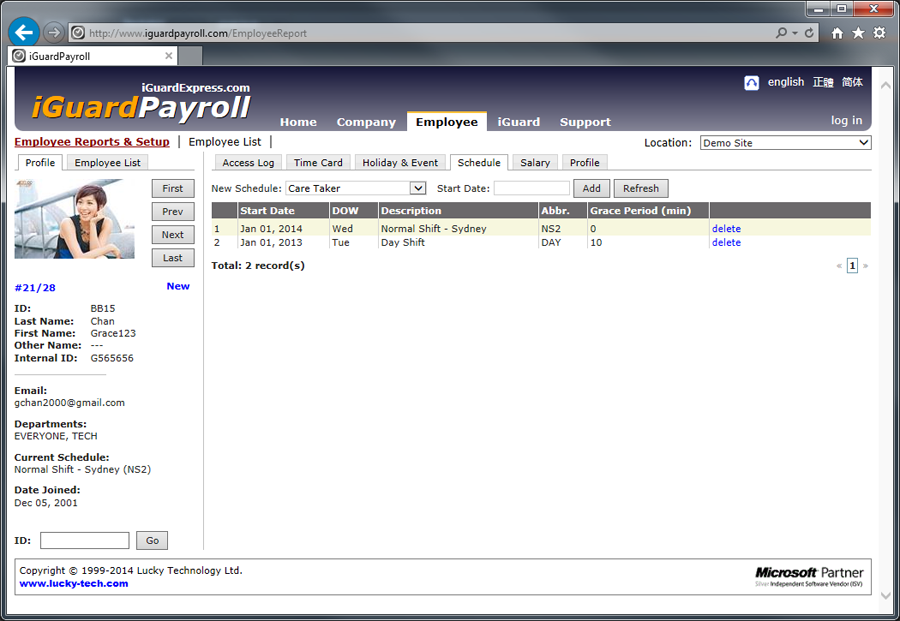
Task: Click the New employee link
Action: pos(178,286)
